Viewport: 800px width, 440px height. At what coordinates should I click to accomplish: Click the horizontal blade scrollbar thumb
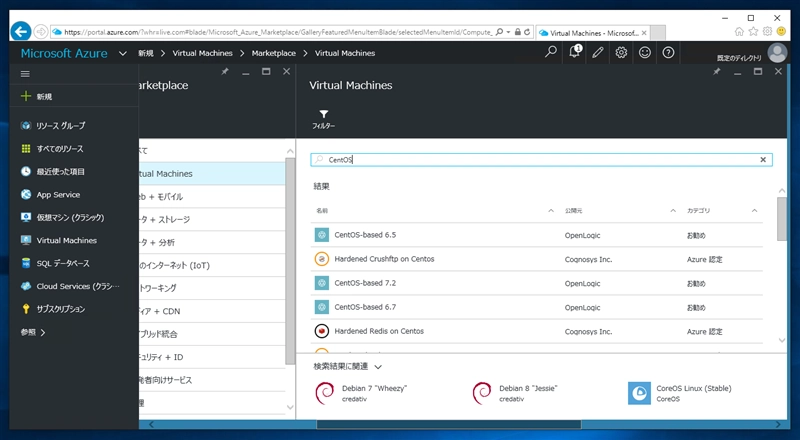click(x=448, y=425)
